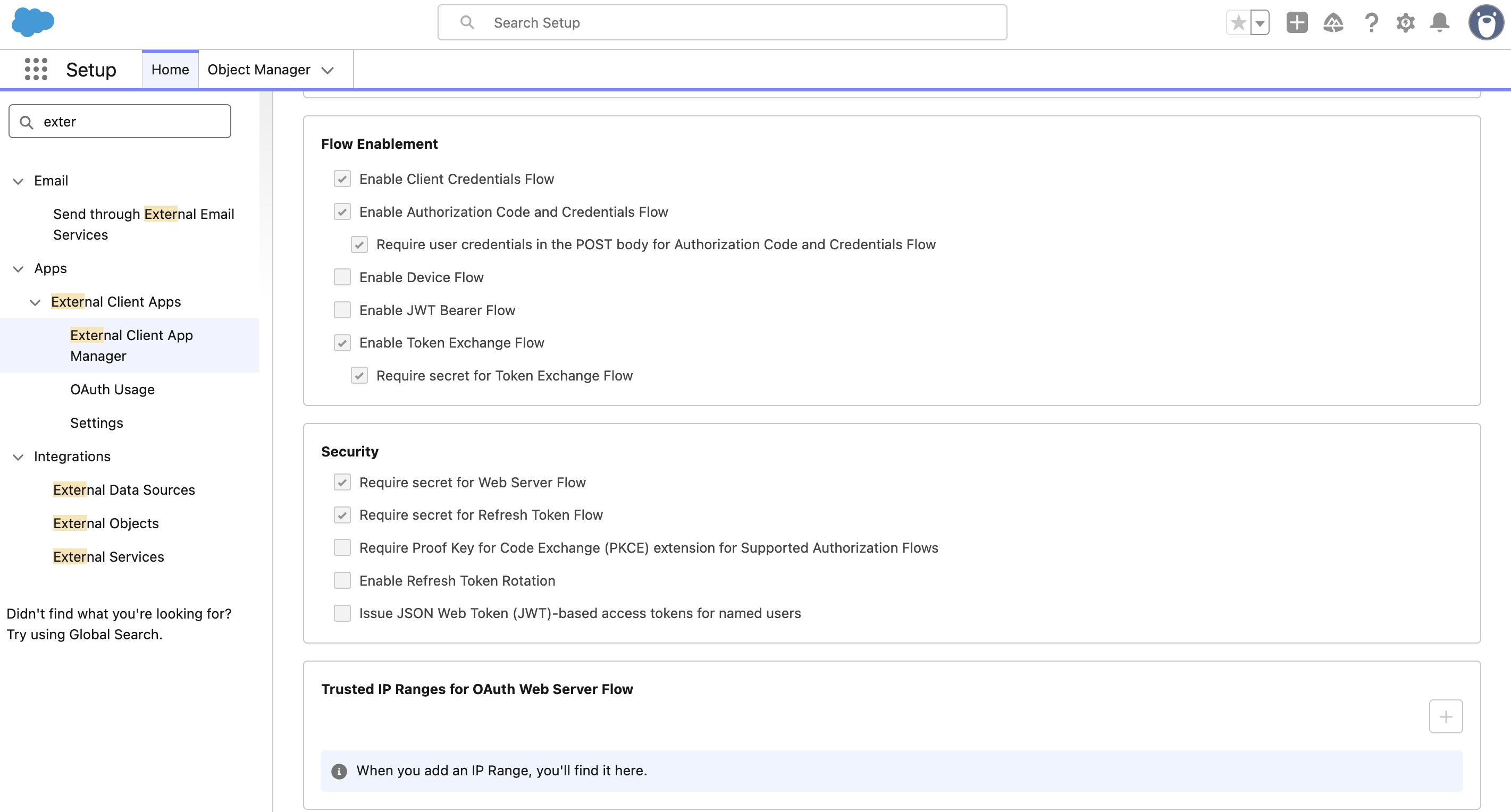Viewport: 1511px width, 812px height.
Task: Open the Object Manager tab
Action: [x=259, y=70]
